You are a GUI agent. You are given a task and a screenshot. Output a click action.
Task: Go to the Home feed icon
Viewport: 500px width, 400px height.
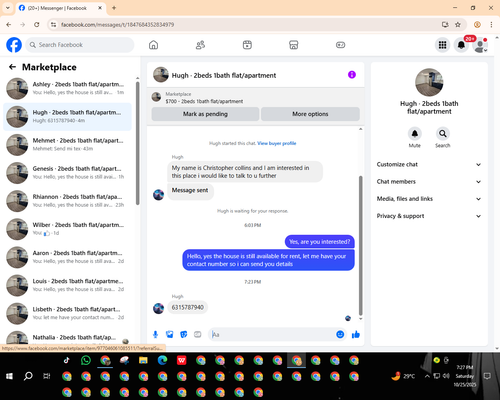tap(153, 45)
